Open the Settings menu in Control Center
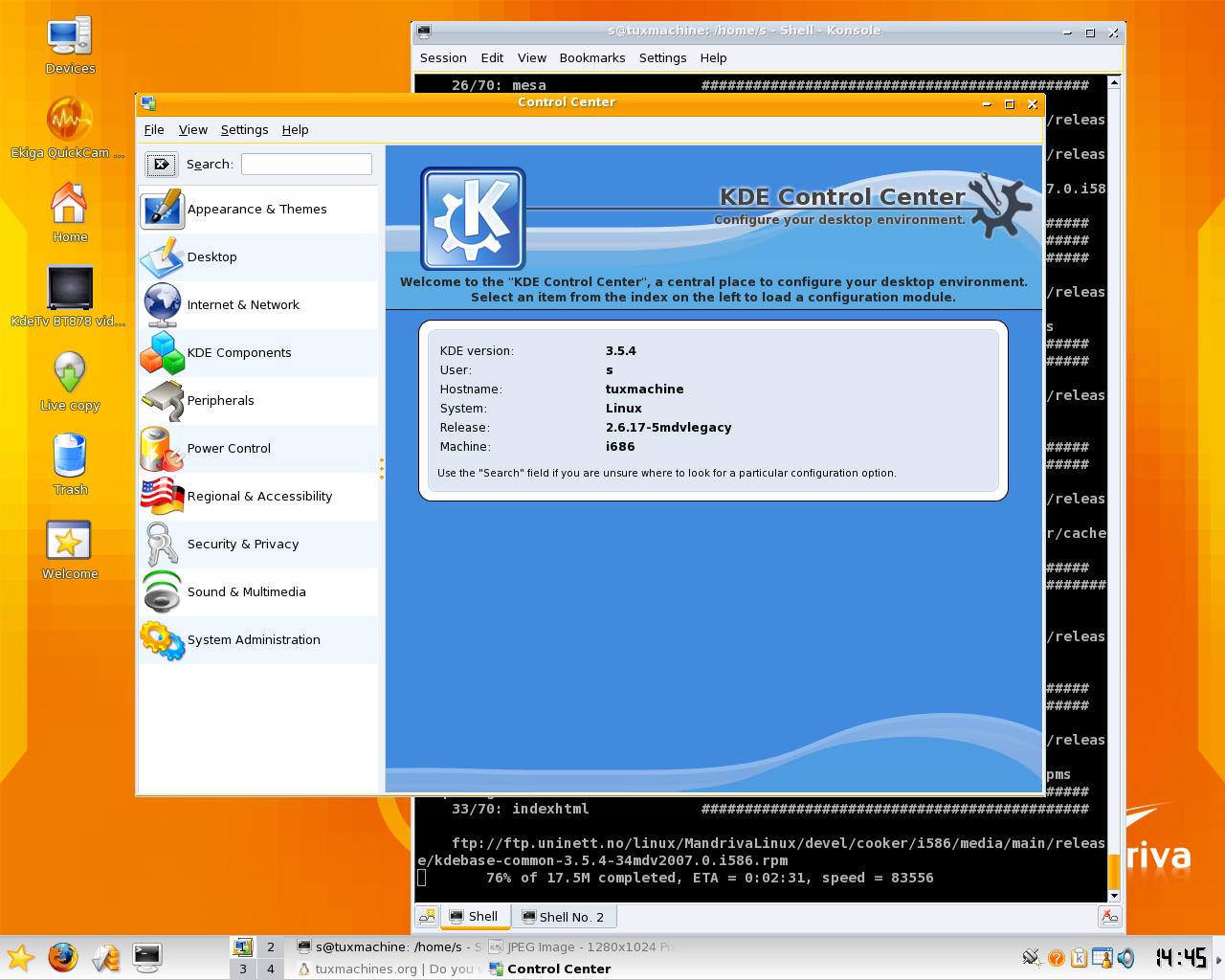This screenshot has width=1225, height=980. (x=245, y=130)
